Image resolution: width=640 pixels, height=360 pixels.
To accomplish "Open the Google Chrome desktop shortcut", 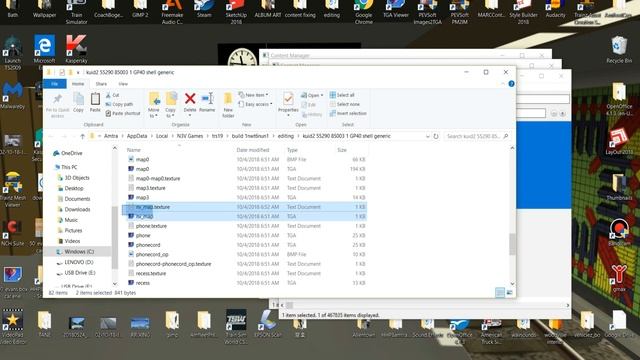I will pos(363,11).
